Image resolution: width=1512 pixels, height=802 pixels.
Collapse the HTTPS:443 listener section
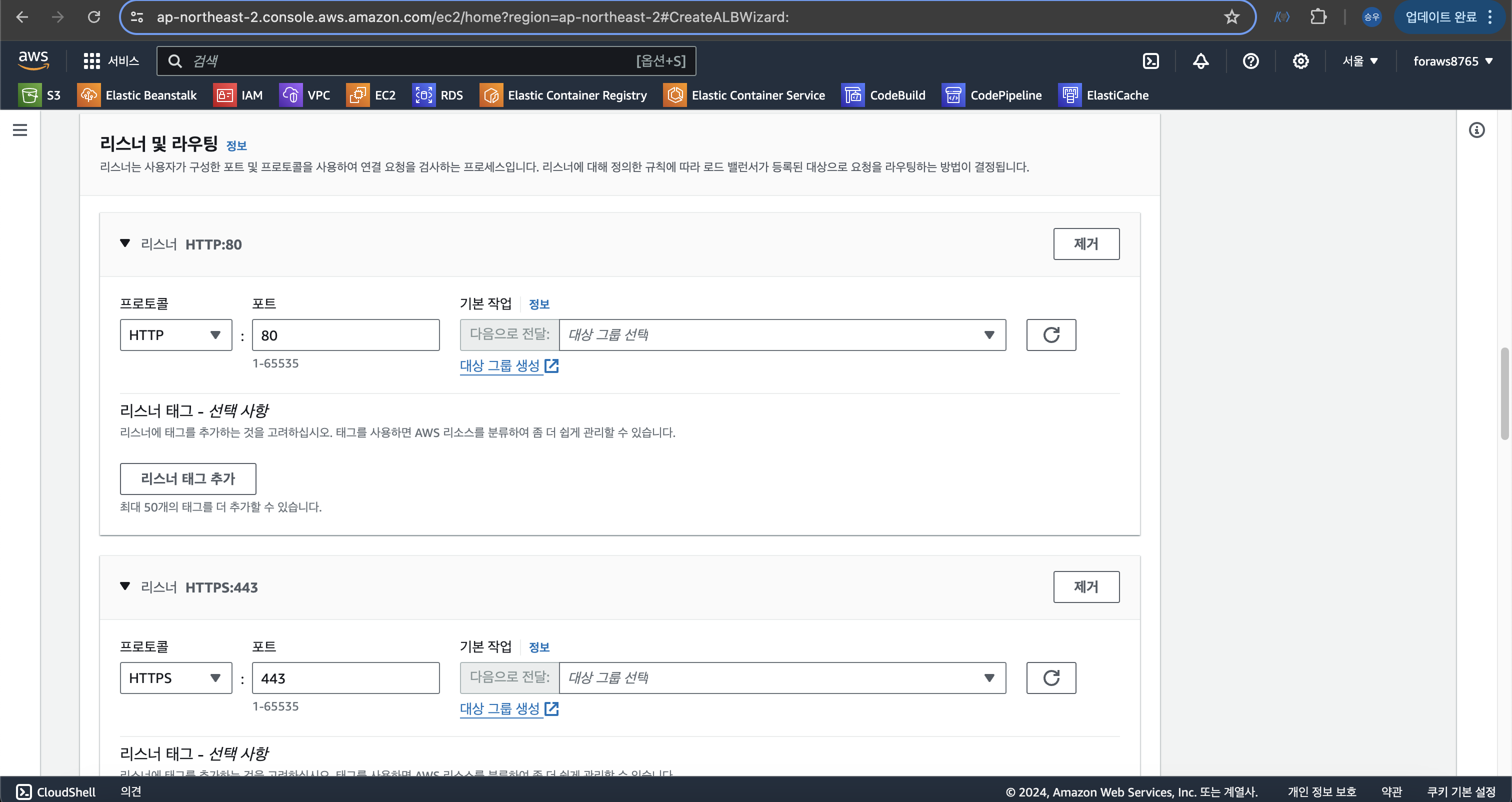(124, 586)
